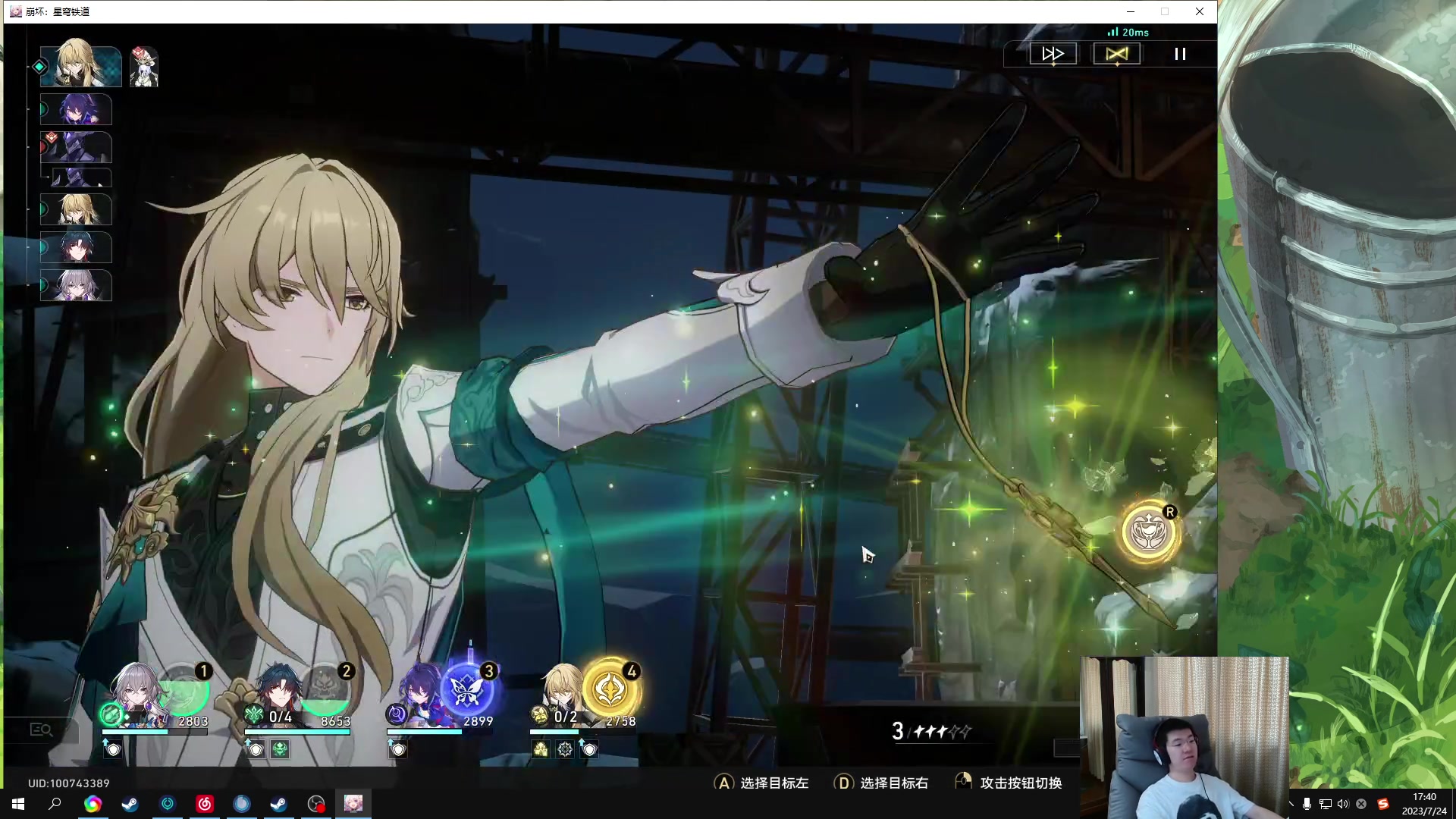Click the green talent icon beside HP 2803
The image size is (1456, 819).
click(111, 714)
